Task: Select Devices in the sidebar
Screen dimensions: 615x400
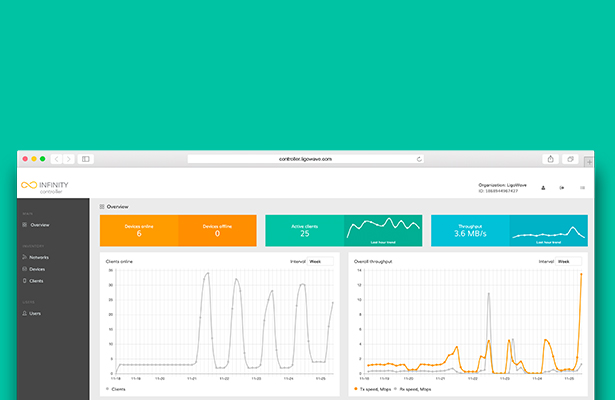Action: (37, 269)
